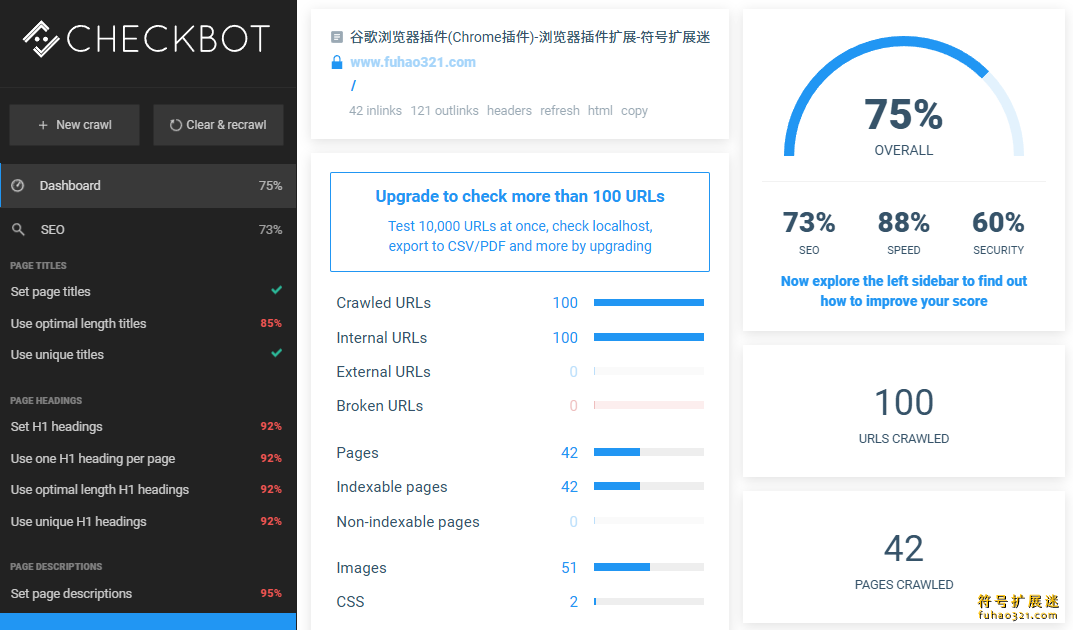Open the Dashboard section

(148, 185)
